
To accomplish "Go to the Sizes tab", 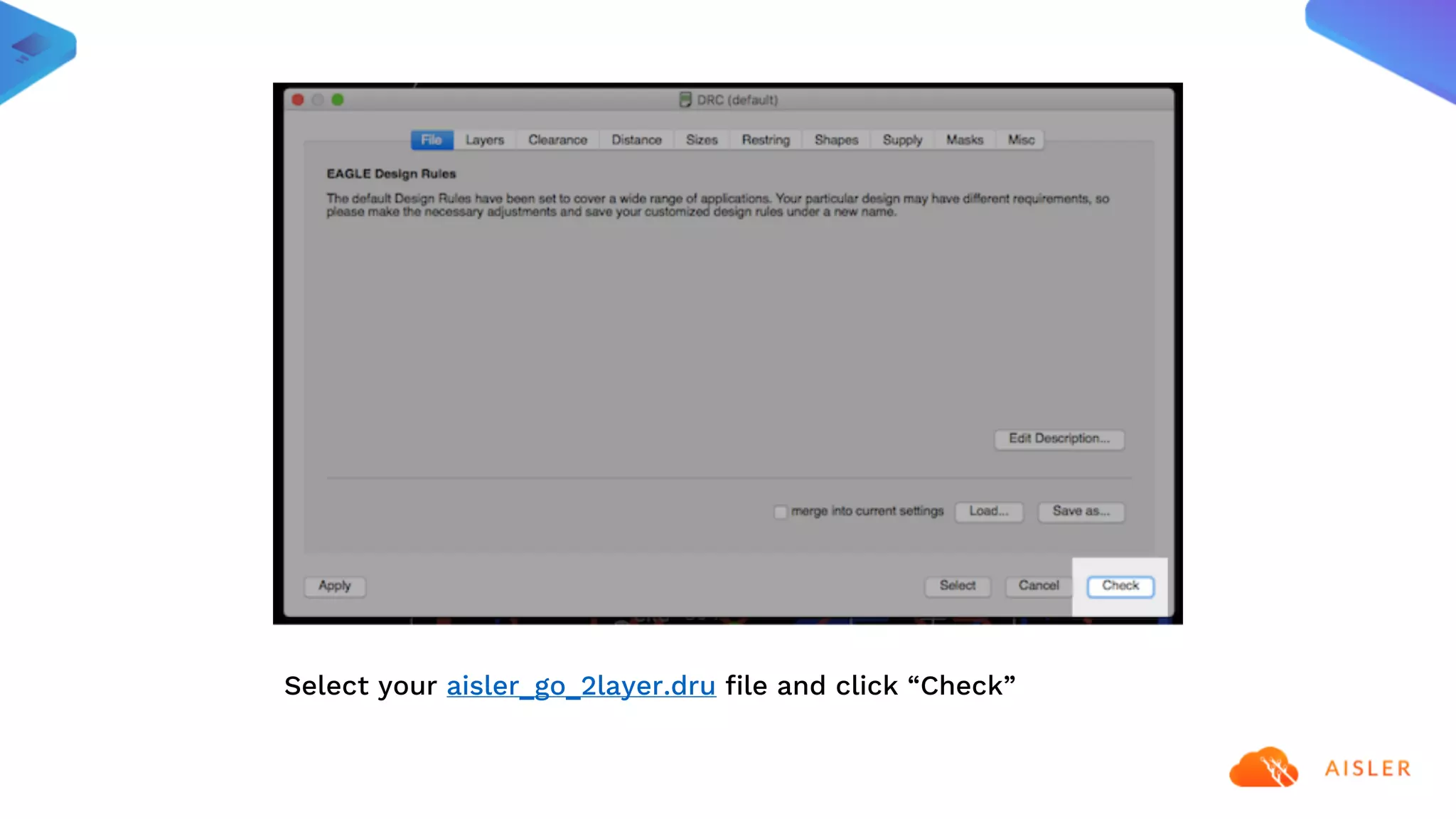I will (702, 140).
